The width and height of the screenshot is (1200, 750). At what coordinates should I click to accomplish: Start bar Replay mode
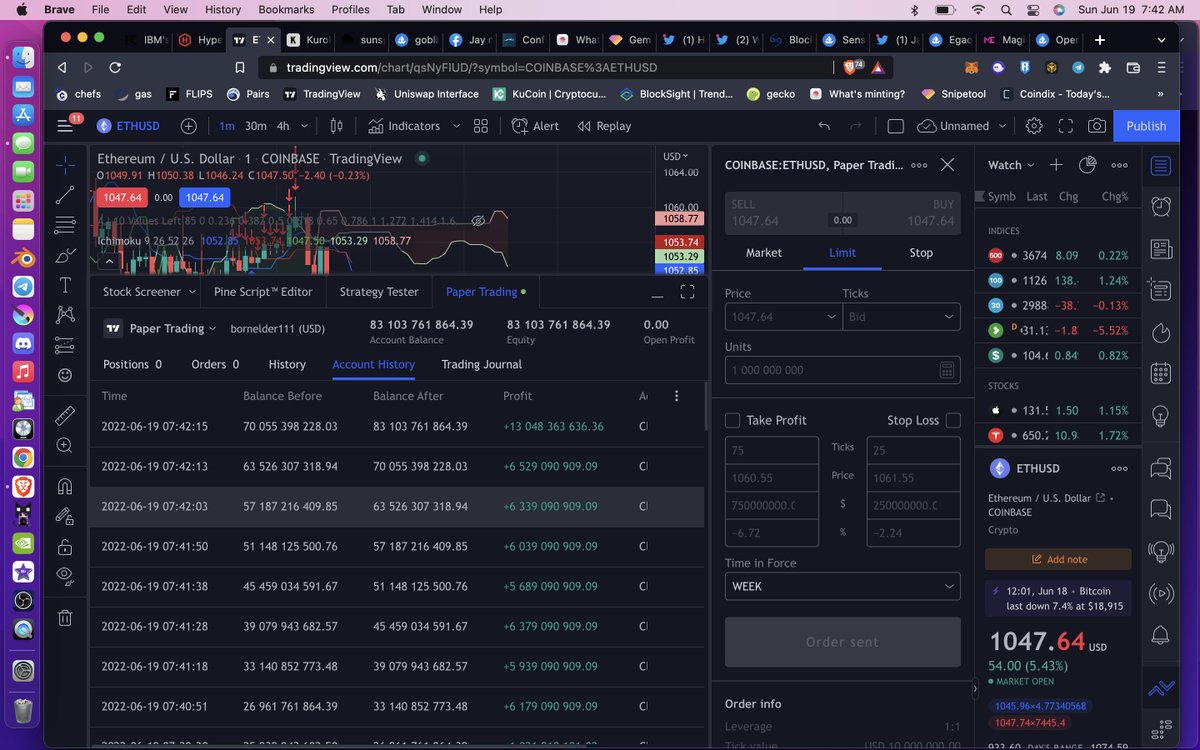pyautogui.click(x=604, y=126)
